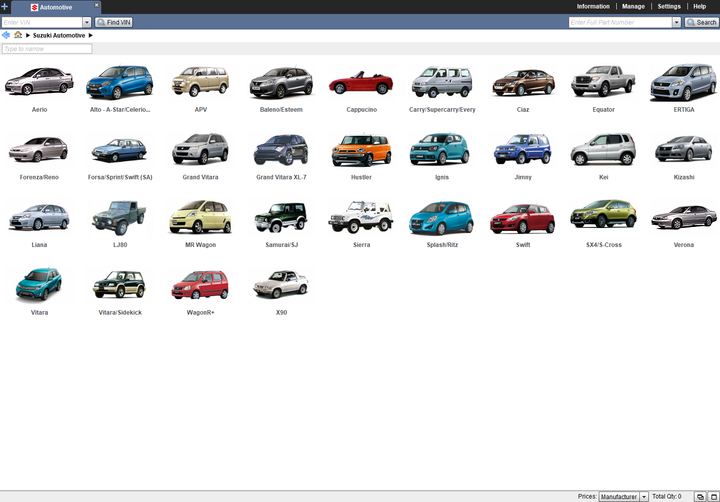Click the Search button
Screen dimensions: 720x502
pyautogui.click(x=701, y=22)
